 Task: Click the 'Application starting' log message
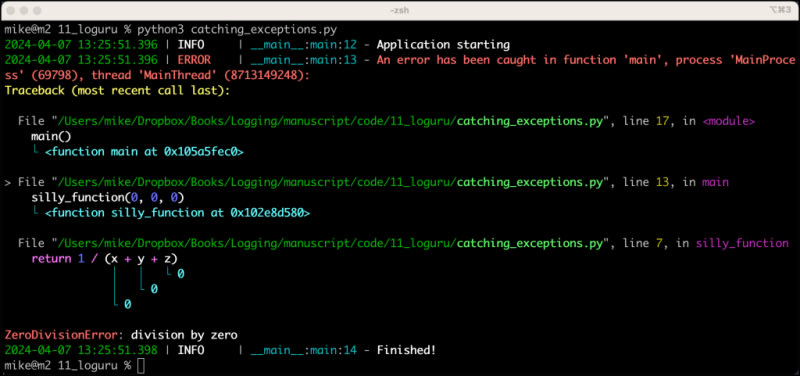coord(443,45)
